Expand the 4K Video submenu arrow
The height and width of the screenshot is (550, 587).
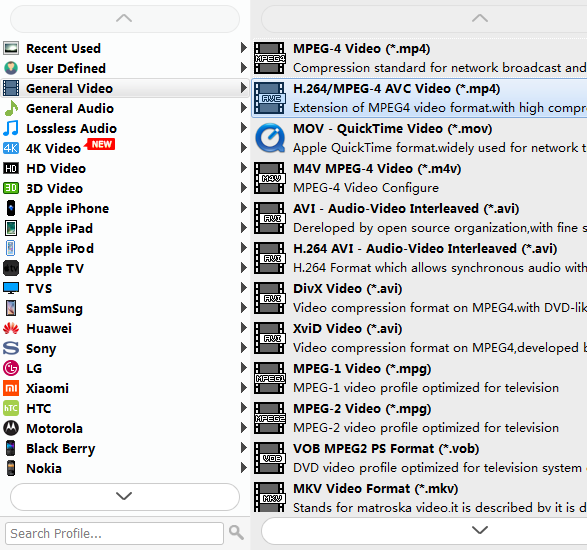[243, 148]
